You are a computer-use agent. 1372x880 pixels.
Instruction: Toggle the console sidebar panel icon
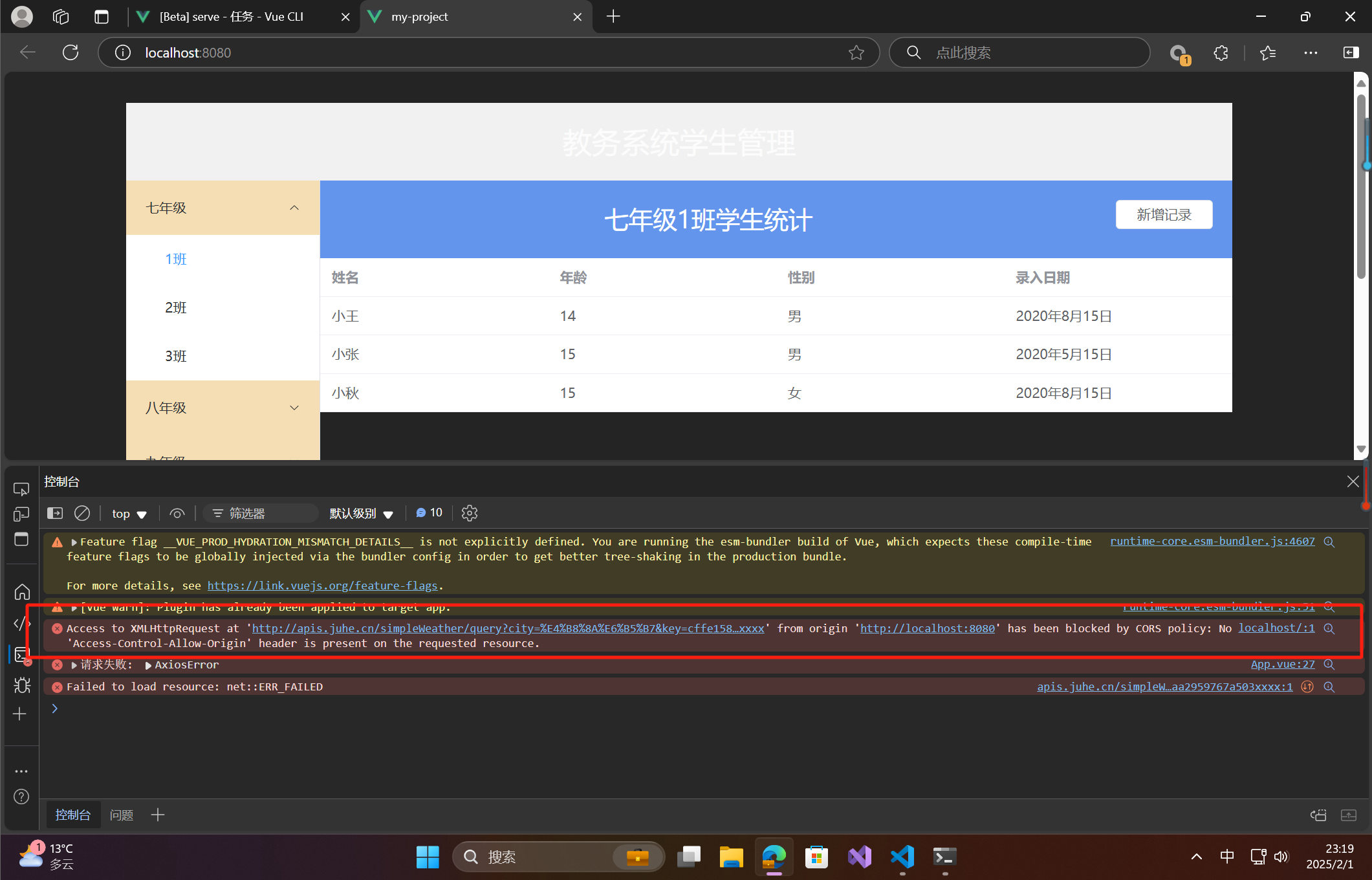pos(55,513)
